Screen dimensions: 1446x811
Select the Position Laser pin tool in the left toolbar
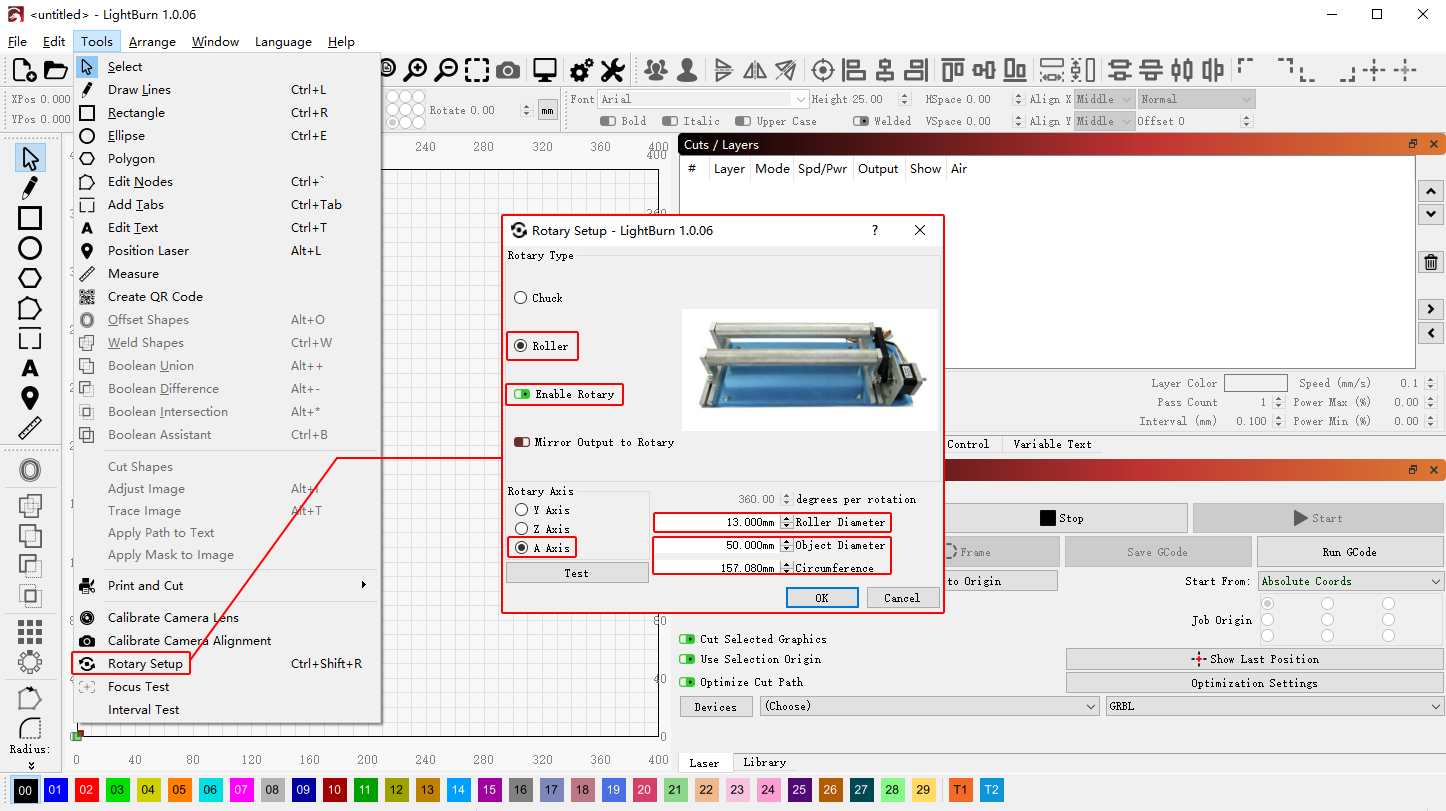(30, 399)
